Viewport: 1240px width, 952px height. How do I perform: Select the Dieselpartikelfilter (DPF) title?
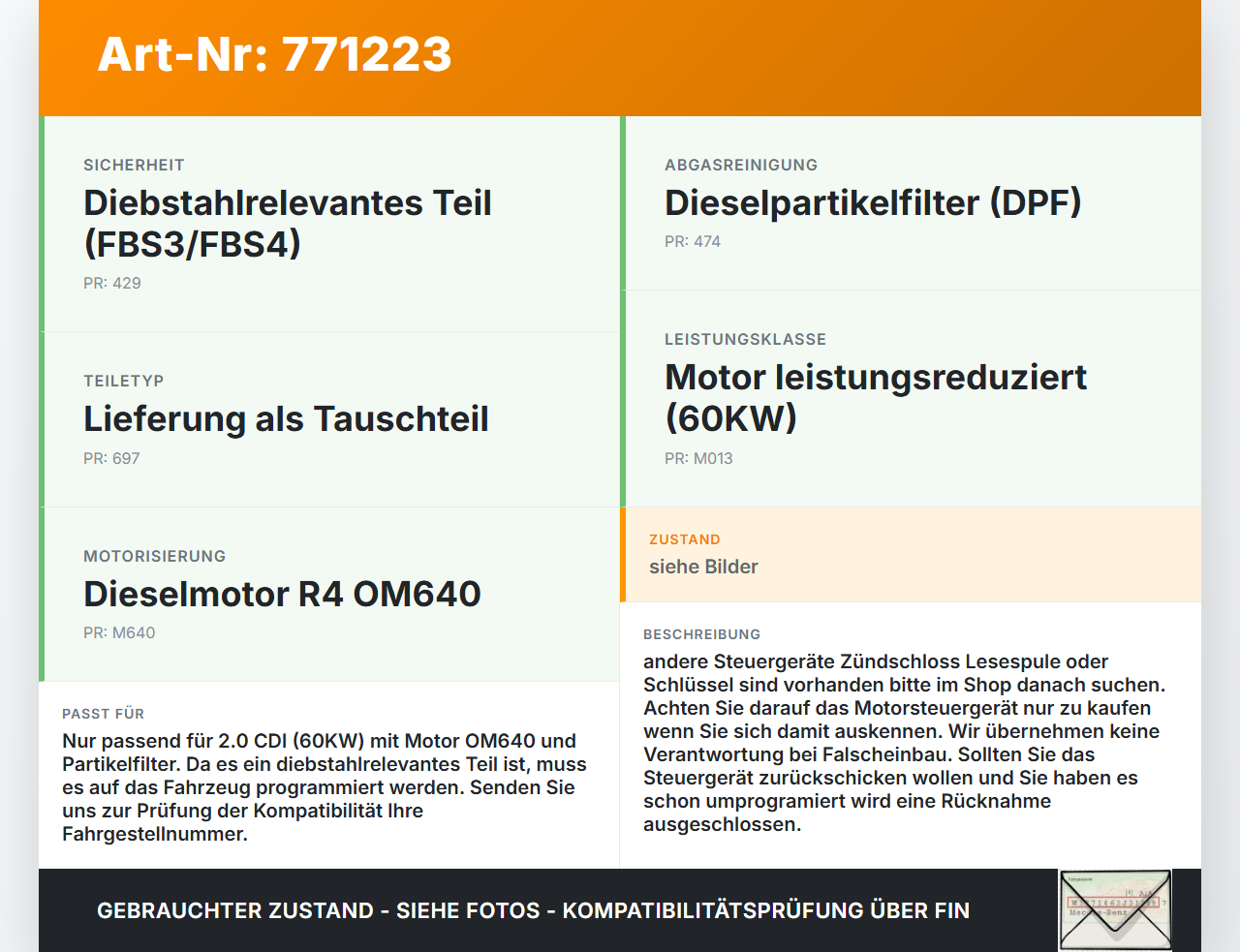(x=873, y=202)
